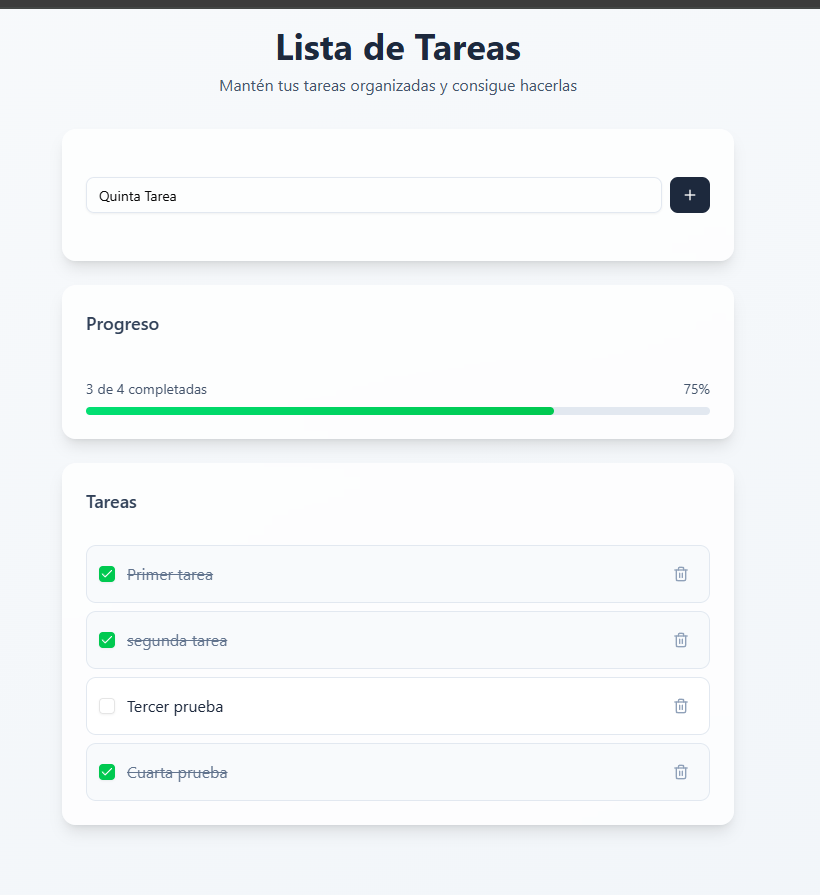Click the plus button to add task

coord(689,195)
